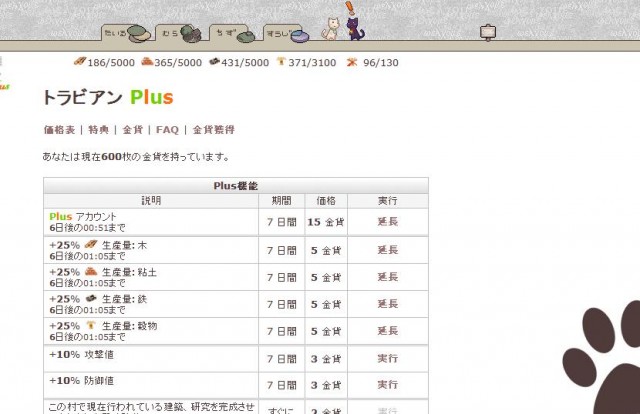Click the crop resource icon at top
Image resolution: width=640 pixels, height=414 pixels.
coord(281,62)
